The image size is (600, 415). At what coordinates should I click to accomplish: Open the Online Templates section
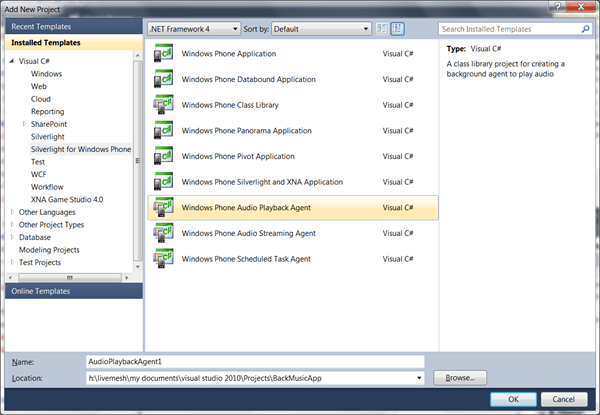[x=74, y=291]
